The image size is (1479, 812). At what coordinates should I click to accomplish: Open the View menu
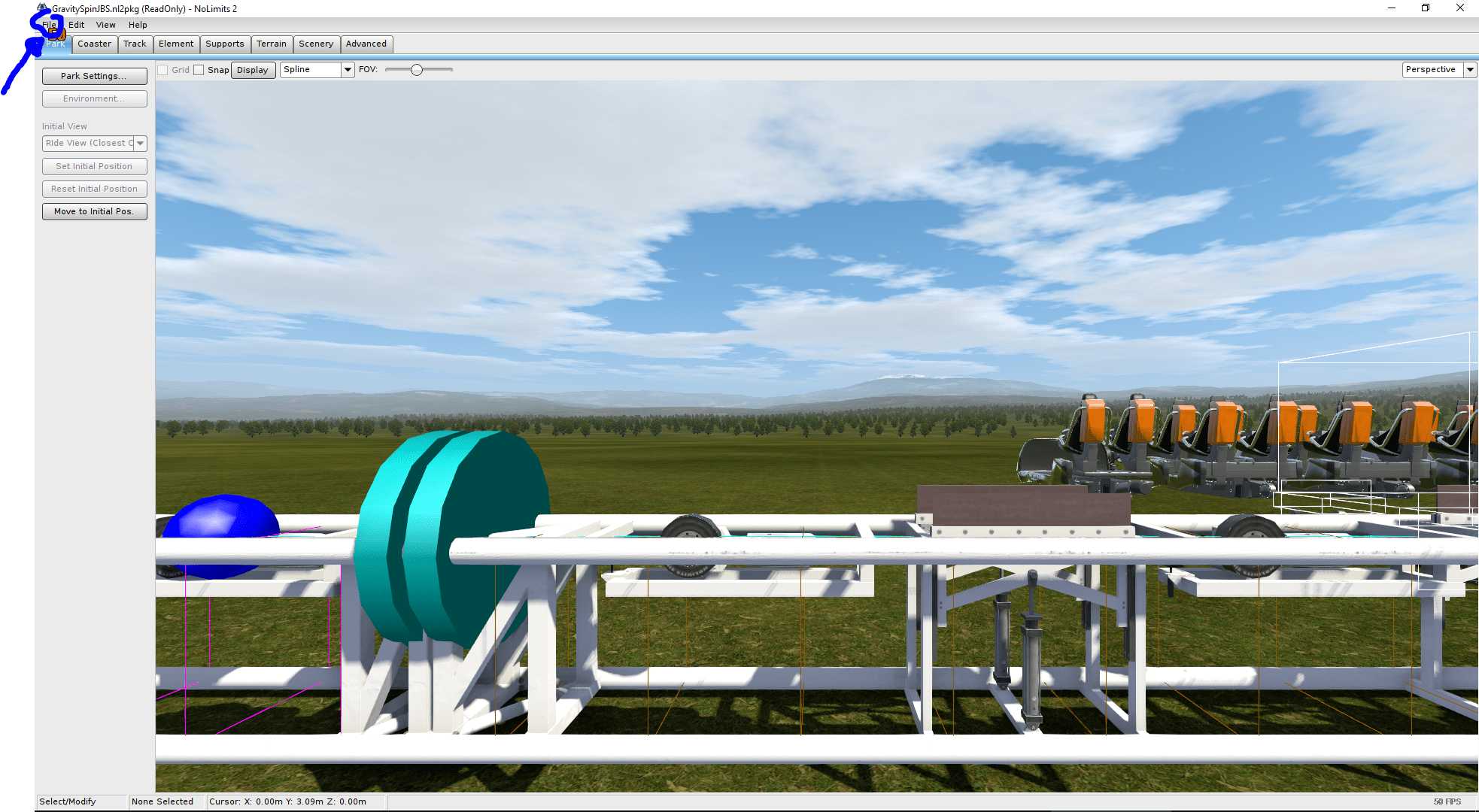click(105, 25)
